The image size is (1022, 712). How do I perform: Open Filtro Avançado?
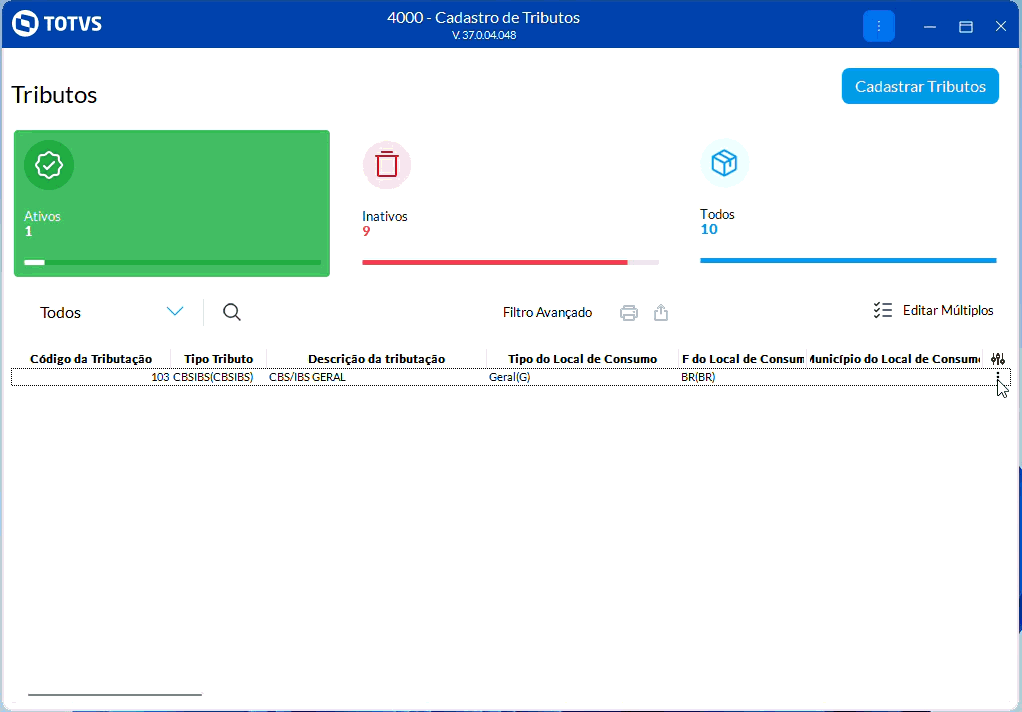[548, 312]
